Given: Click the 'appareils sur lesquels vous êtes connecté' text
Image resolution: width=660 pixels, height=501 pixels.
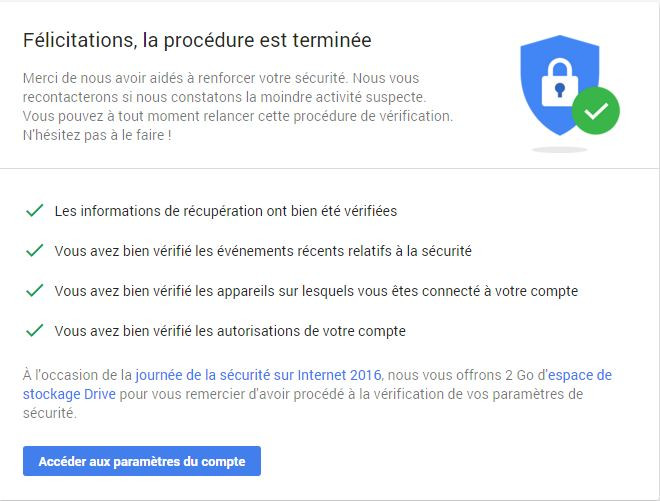Looking at the screenshot, I should point(316,291).
